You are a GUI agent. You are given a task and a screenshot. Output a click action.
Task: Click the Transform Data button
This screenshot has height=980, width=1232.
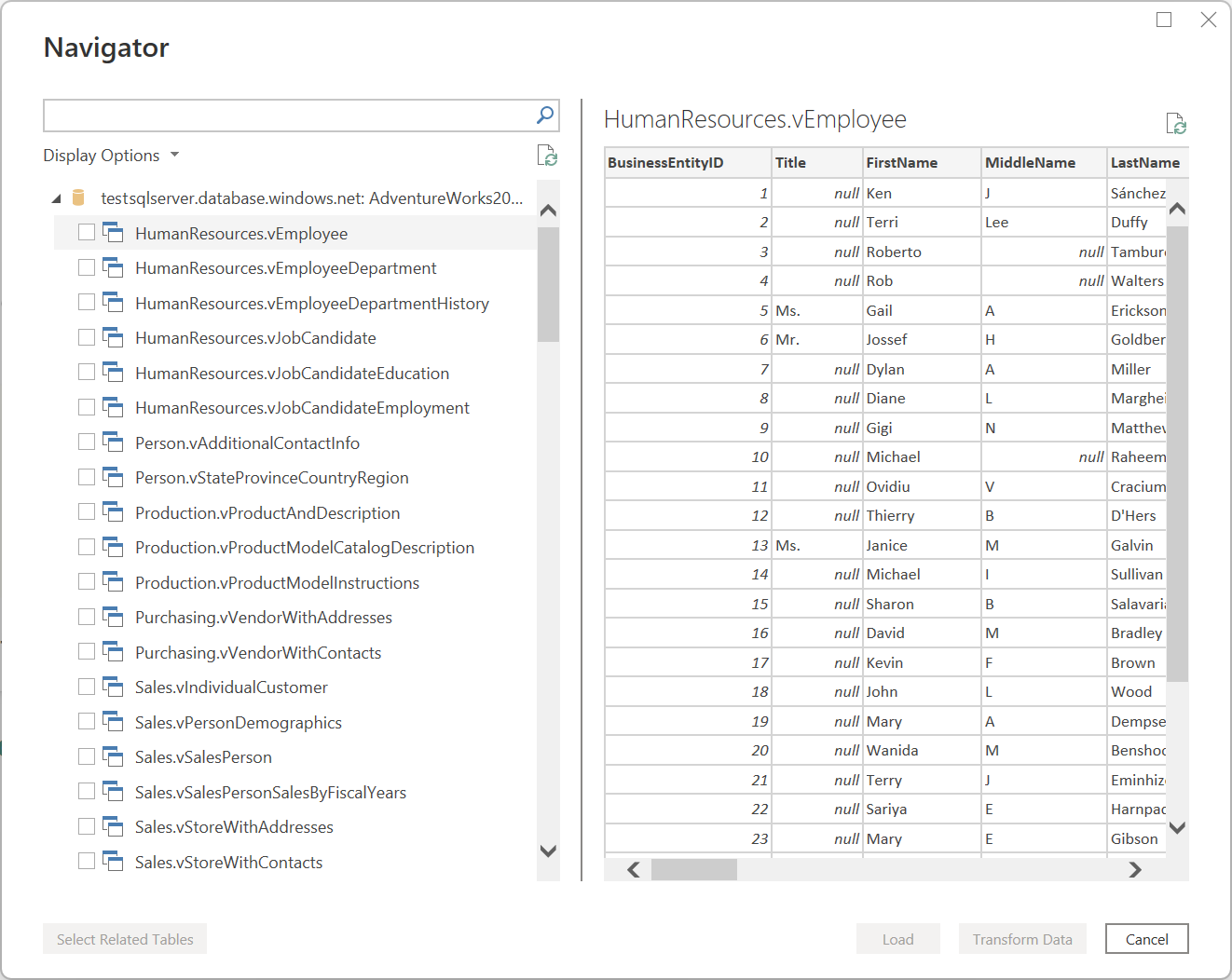coord(1022,939)
